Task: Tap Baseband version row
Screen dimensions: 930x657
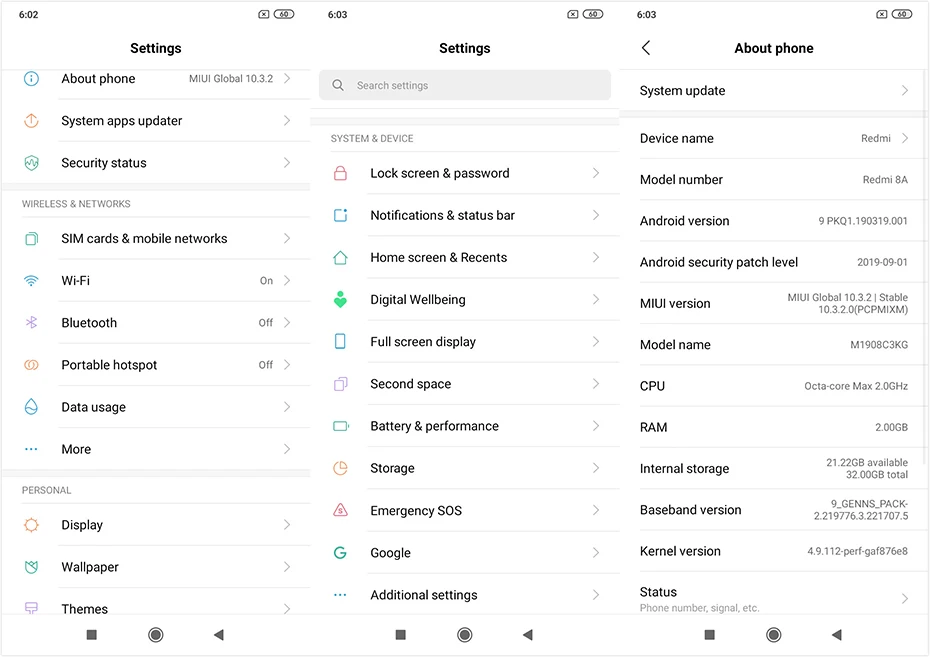Action: [x=774, y=509]
